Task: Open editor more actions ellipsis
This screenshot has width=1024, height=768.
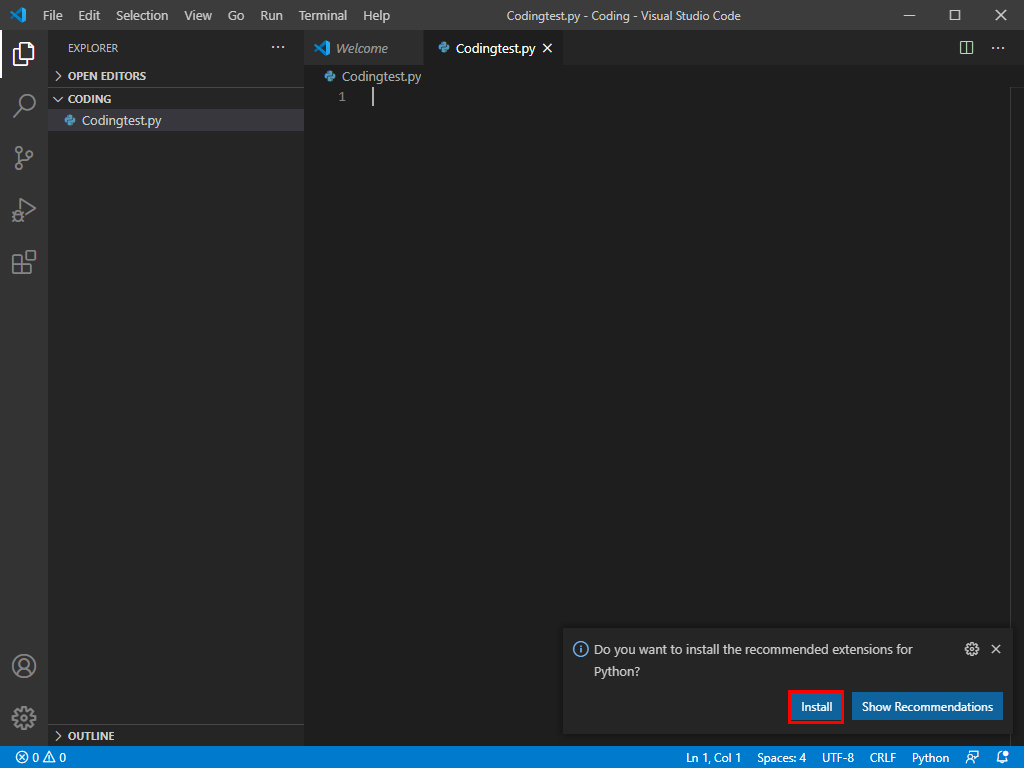Action: (x=998, y=48)
